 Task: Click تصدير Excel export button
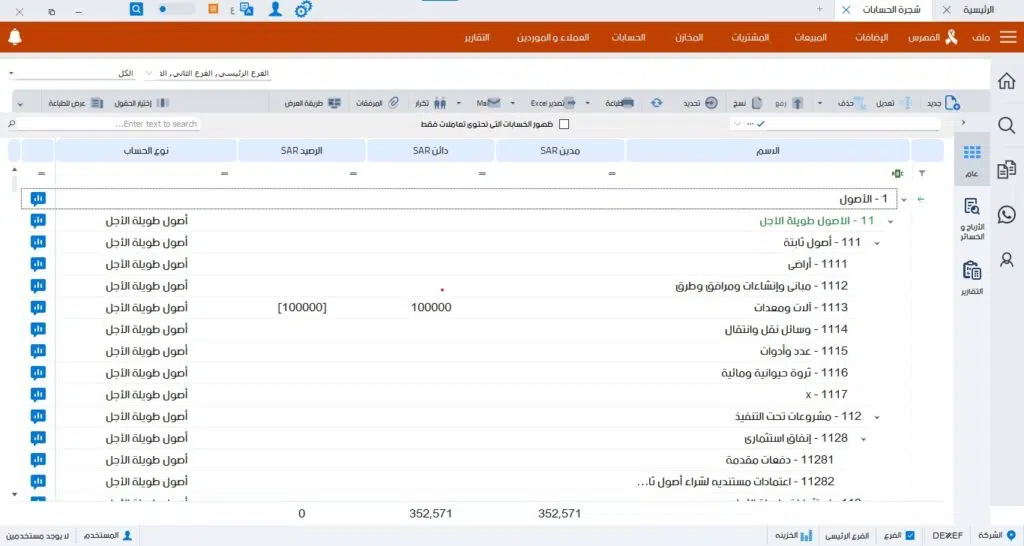point(553,103)
